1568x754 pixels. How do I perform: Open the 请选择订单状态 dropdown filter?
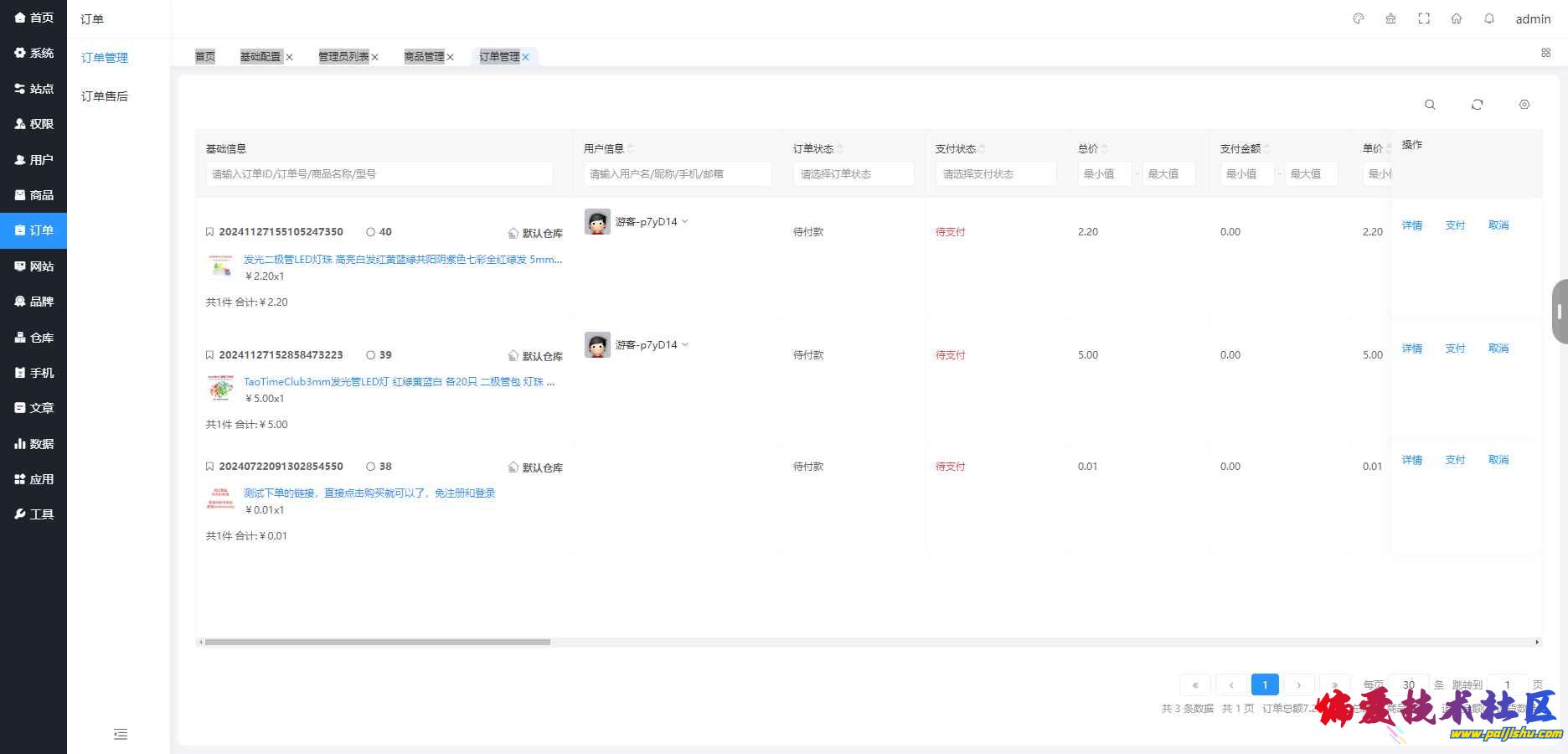pyautogui.click(x=853, y=174)
